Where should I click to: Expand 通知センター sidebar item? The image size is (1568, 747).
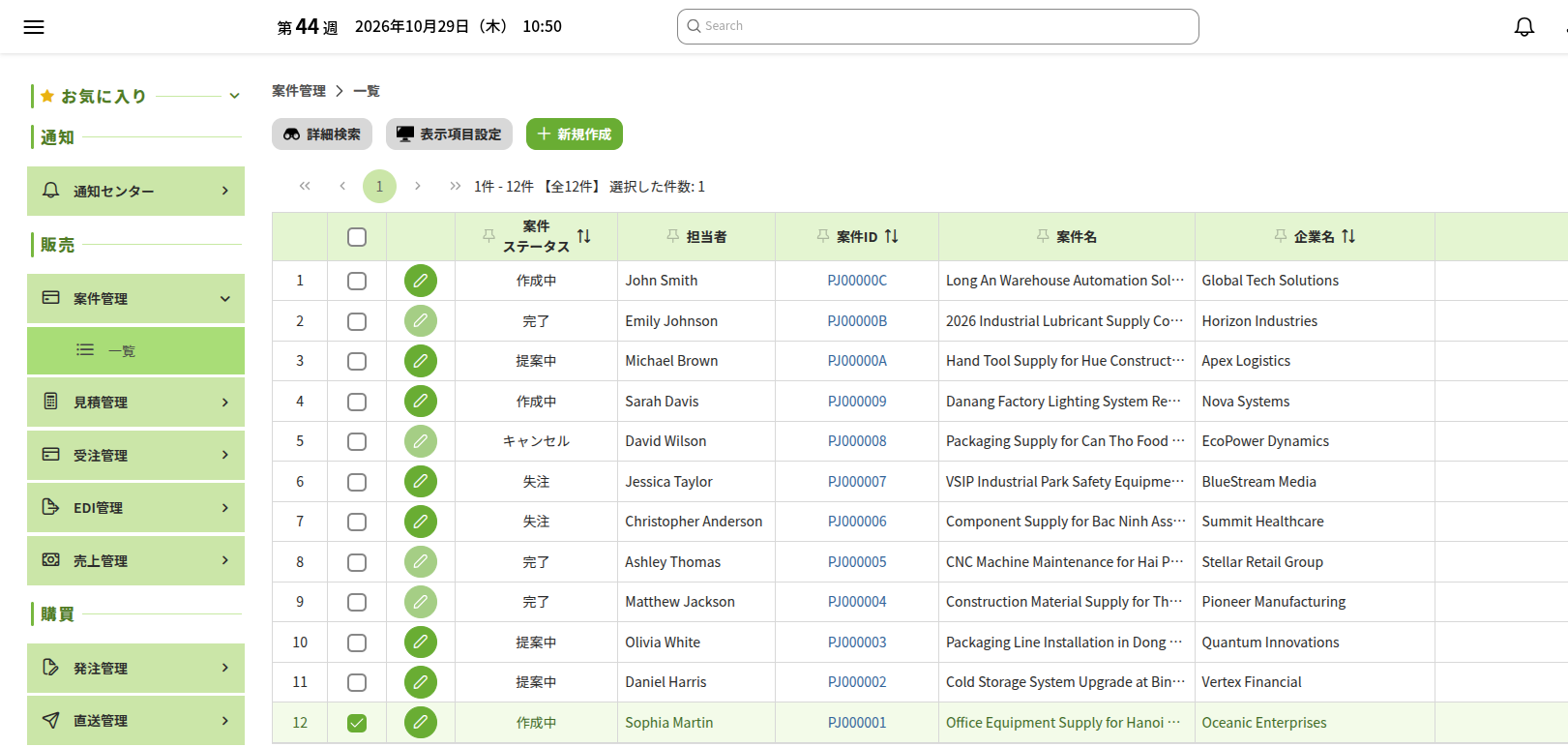coord(135,191)
